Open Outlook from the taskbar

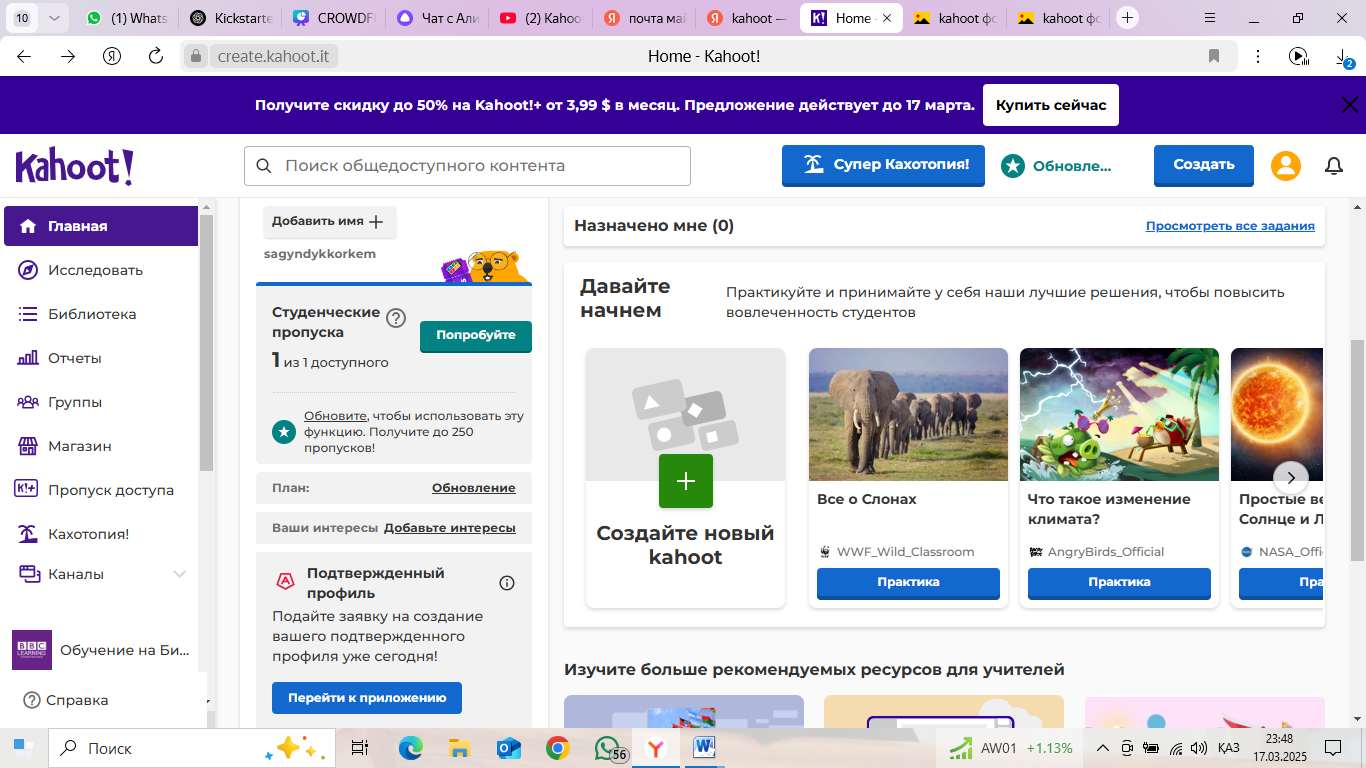[509, 747]
